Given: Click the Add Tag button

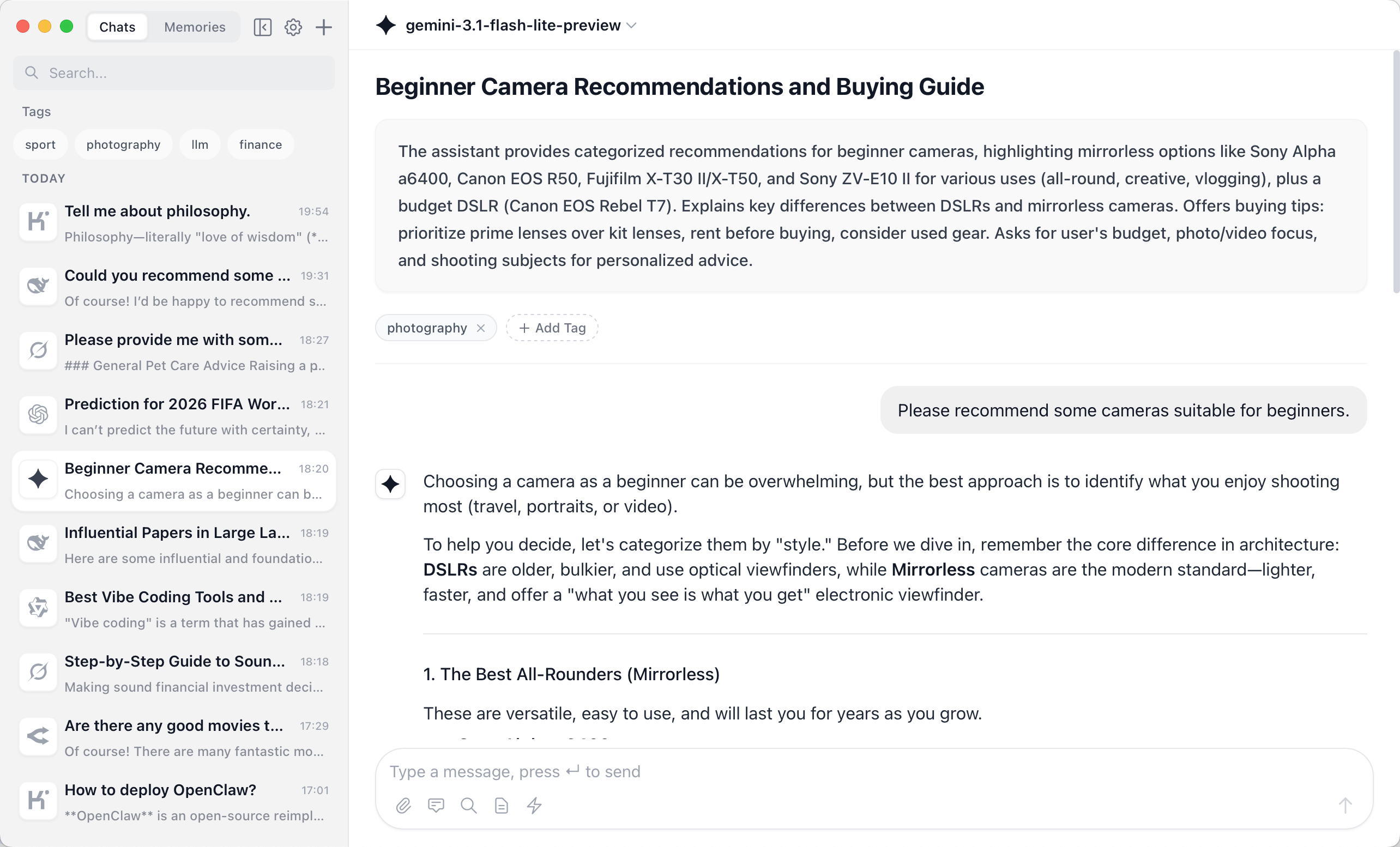Looking at the screenshot, I should pos(552,328).
